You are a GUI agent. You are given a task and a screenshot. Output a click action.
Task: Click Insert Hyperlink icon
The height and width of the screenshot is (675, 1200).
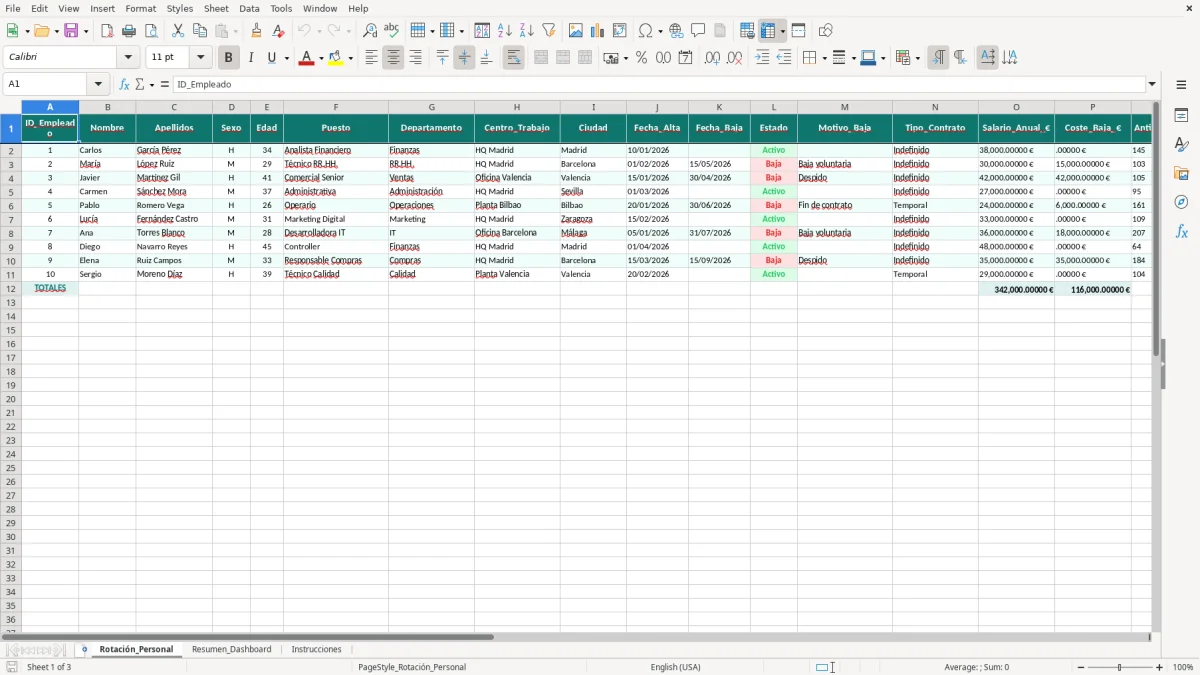pos(676,31)
